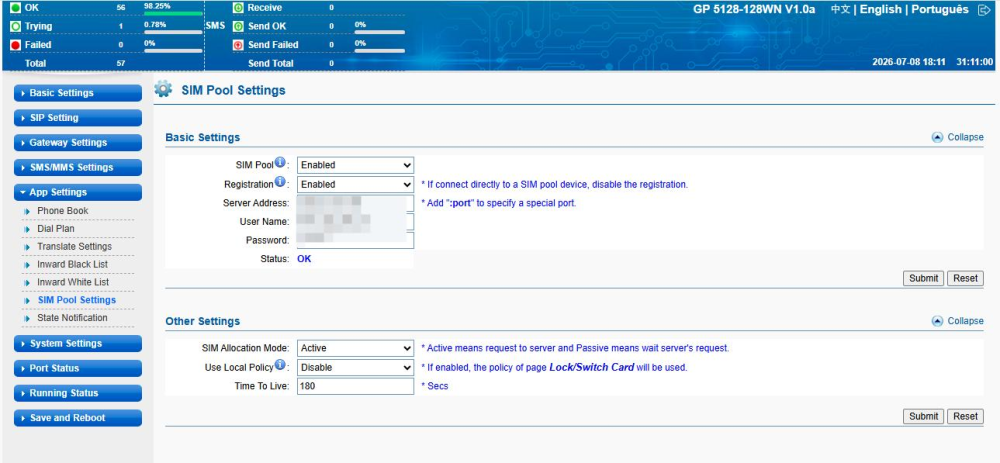Click Other Settings section collapse arrow icon
1000x463 pixels.
[937, 321]
